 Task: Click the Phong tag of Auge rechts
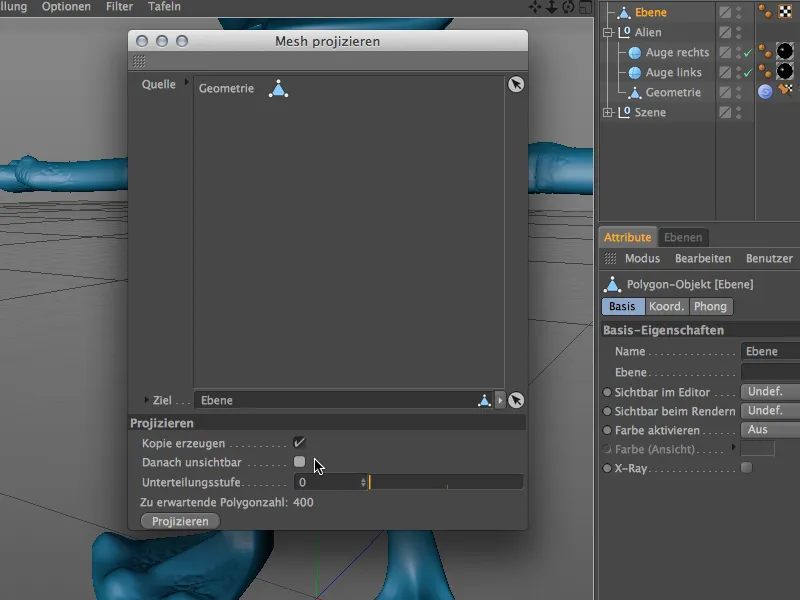[x=765, y=52]
